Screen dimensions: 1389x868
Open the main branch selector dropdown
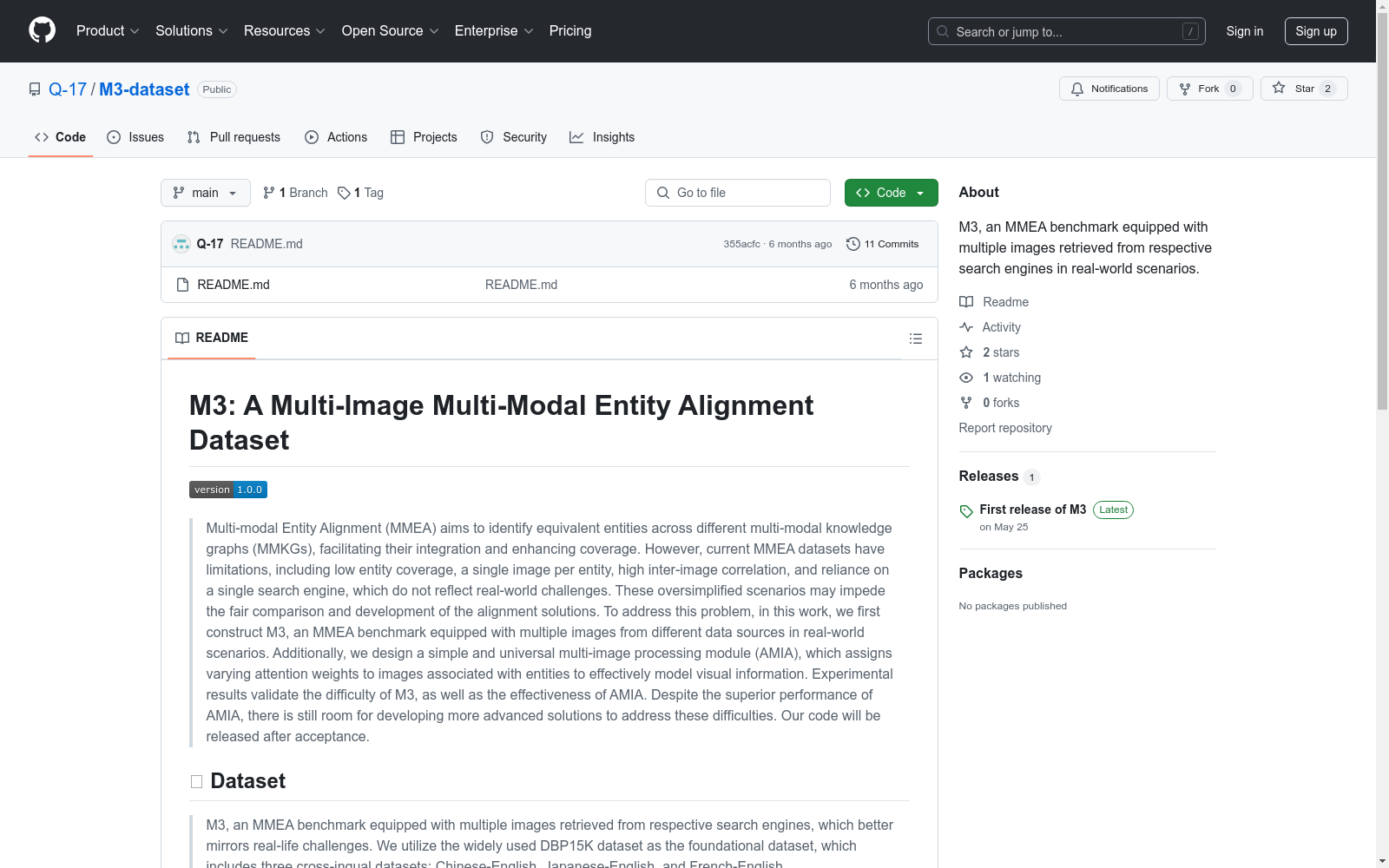pyautogui.click(x=206, y=193)
